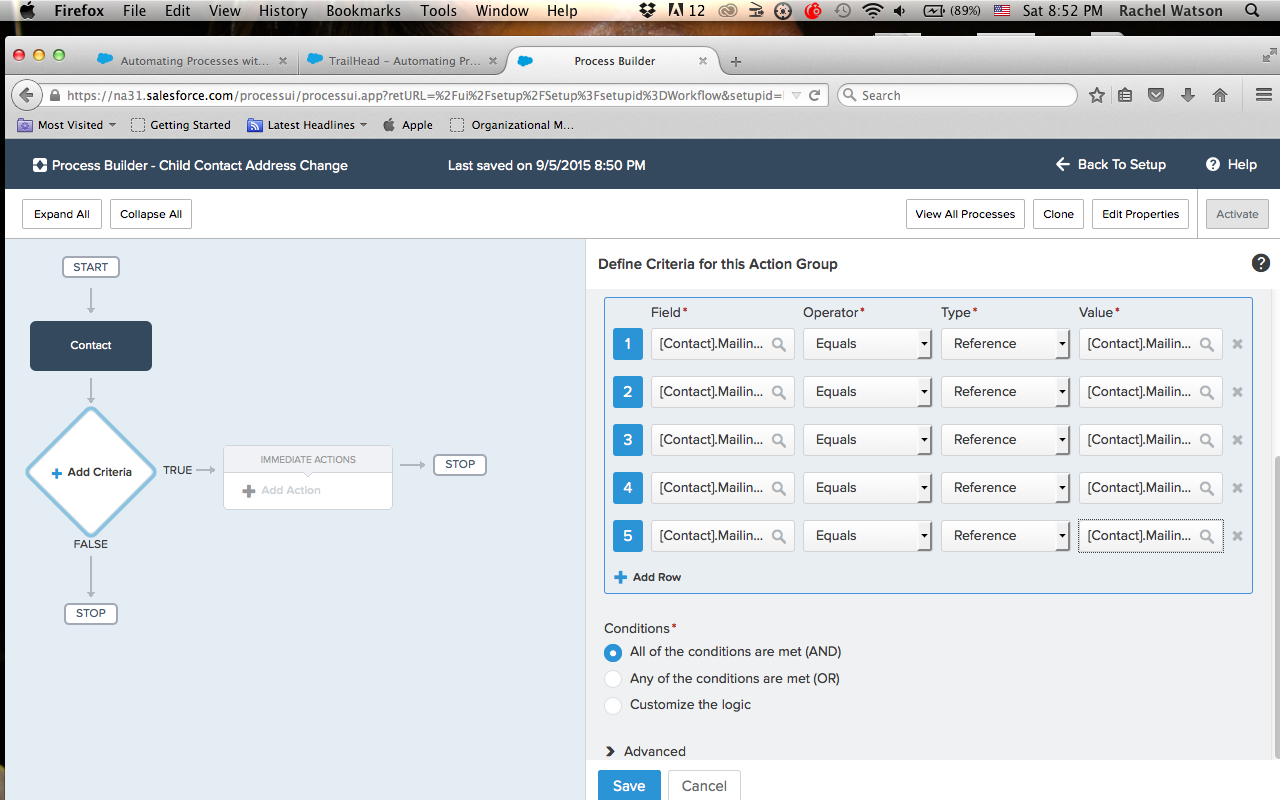
Task: Open Type dropdown in row 1
Action: [x=1005, y=344]
